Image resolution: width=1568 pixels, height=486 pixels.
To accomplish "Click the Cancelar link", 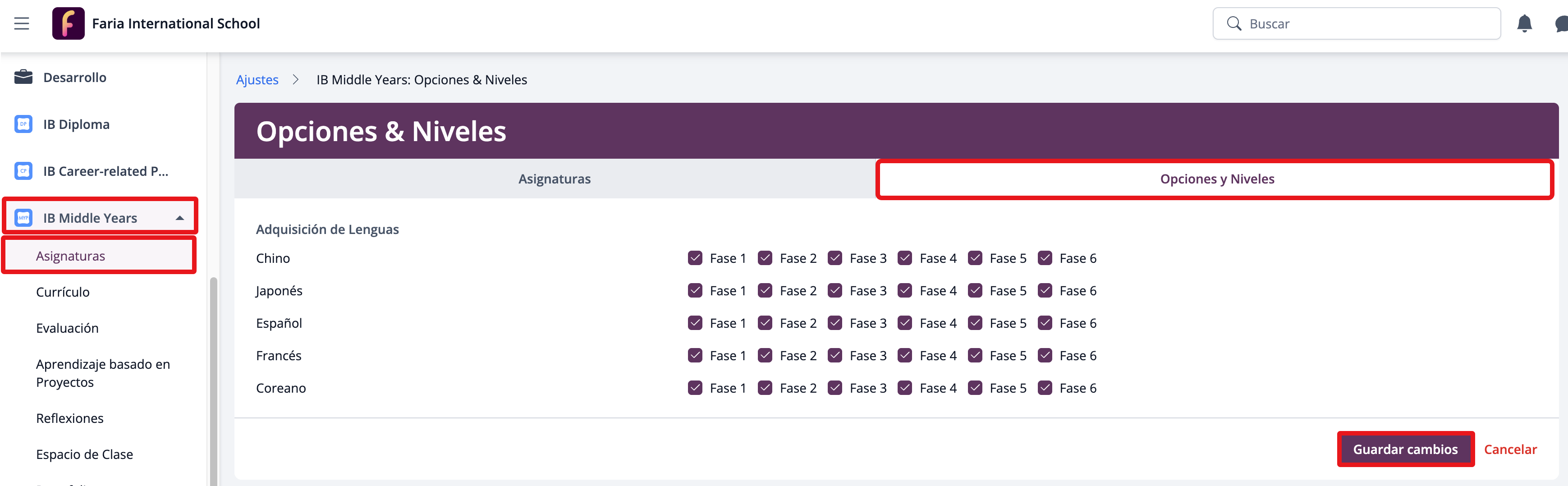I will (x=1509, y=449).
